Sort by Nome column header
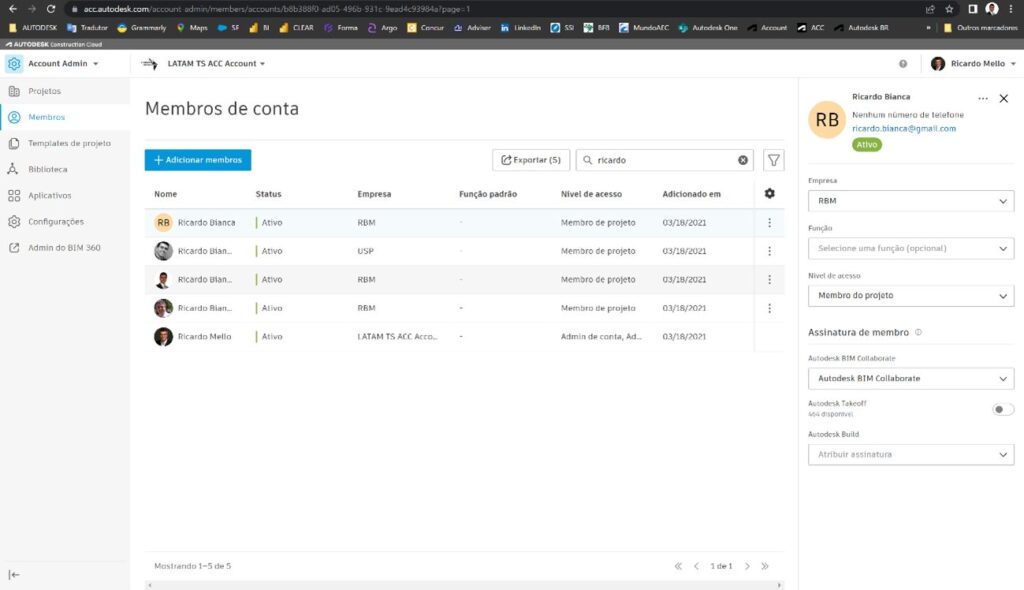 click(165, 194)
